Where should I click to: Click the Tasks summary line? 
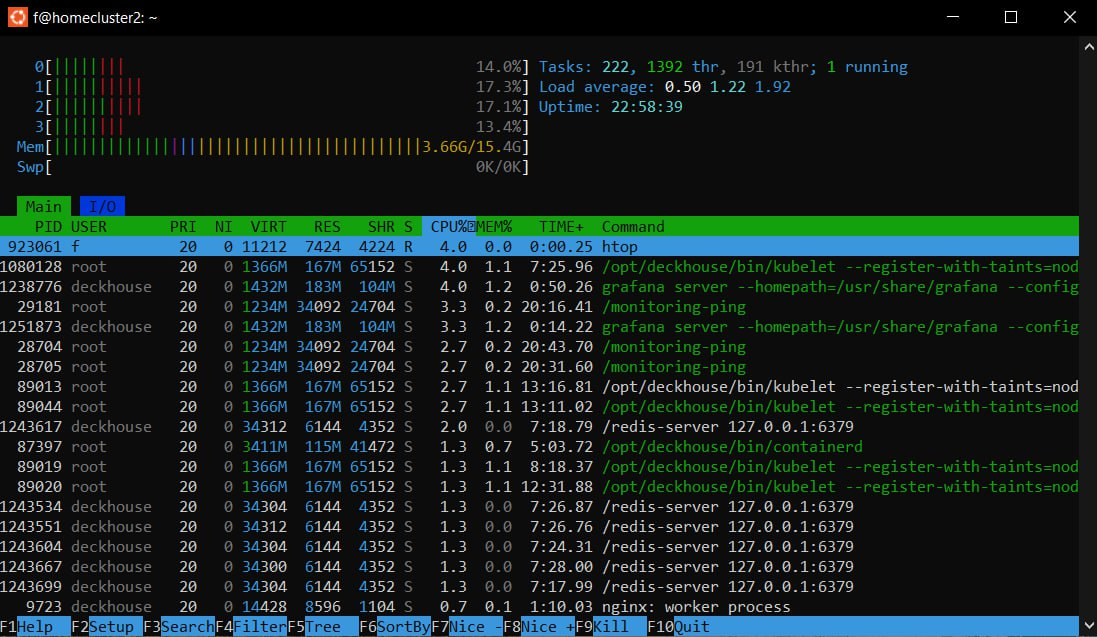[x=723, y=67]
